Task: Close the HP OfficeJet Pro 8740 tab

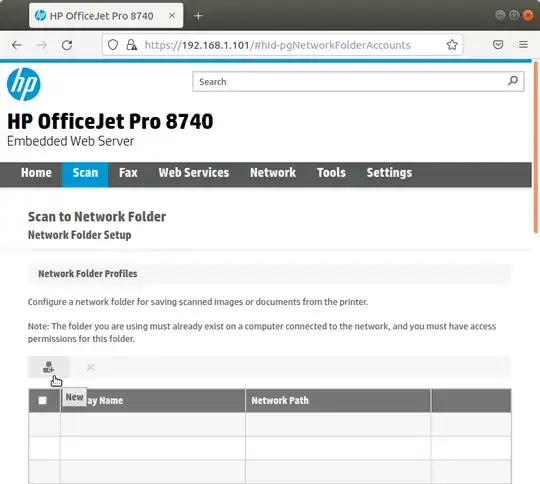Action: coord(172,16)
